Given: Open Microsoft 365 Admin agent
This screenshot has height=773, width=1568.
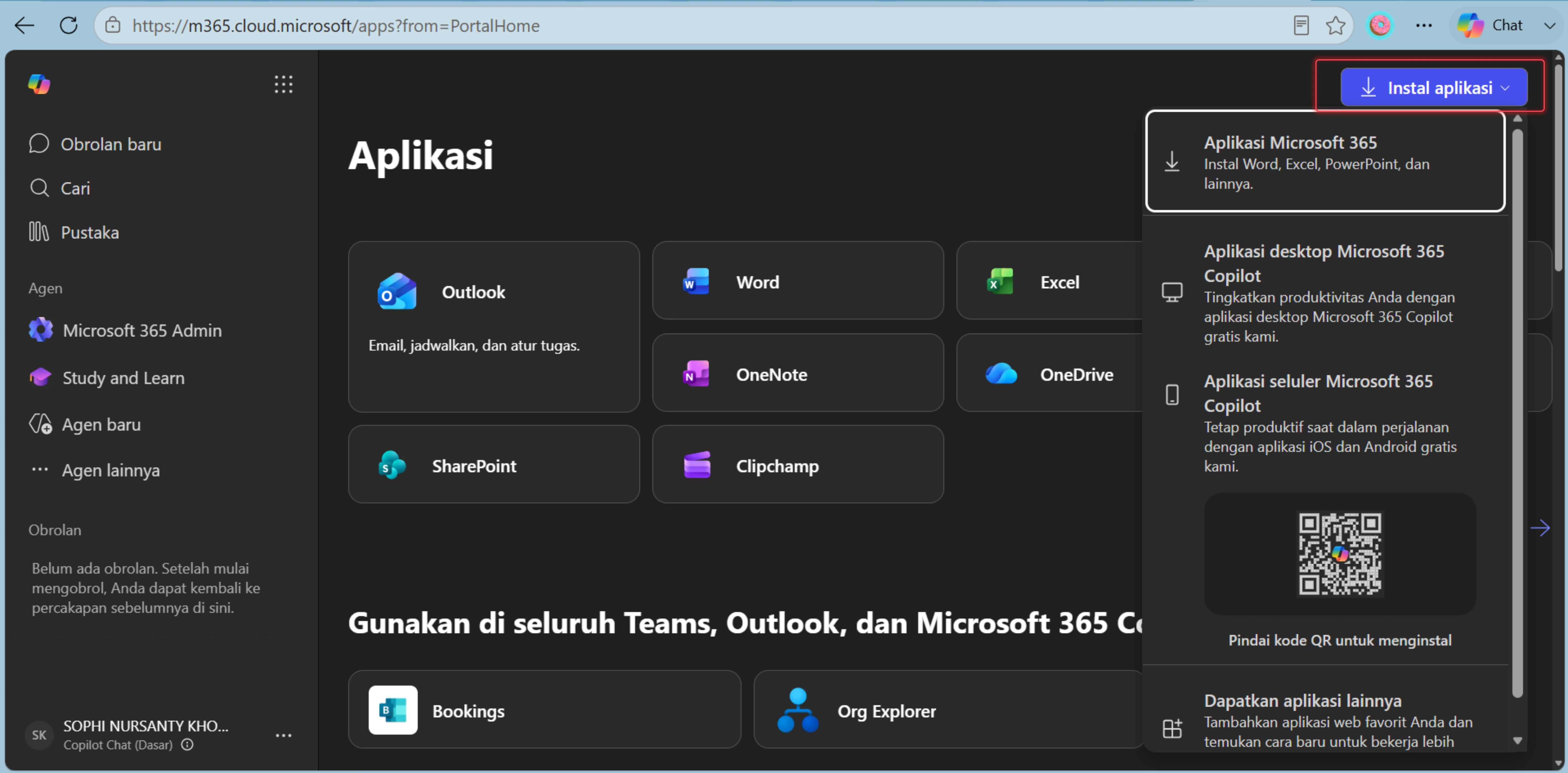Looking at the screenshot, I should pos(125,330).
